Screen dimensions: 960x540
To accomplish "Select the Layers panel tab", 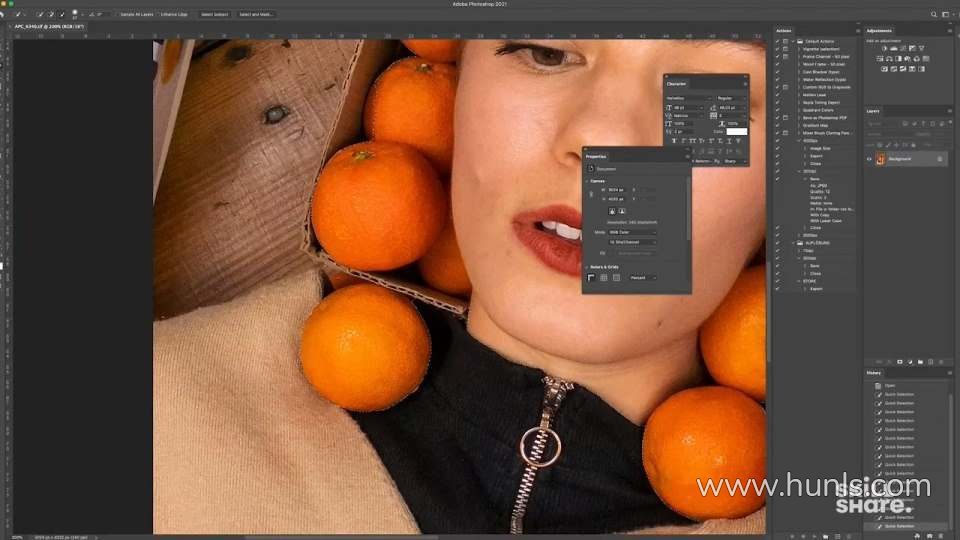I will [873, 111].
